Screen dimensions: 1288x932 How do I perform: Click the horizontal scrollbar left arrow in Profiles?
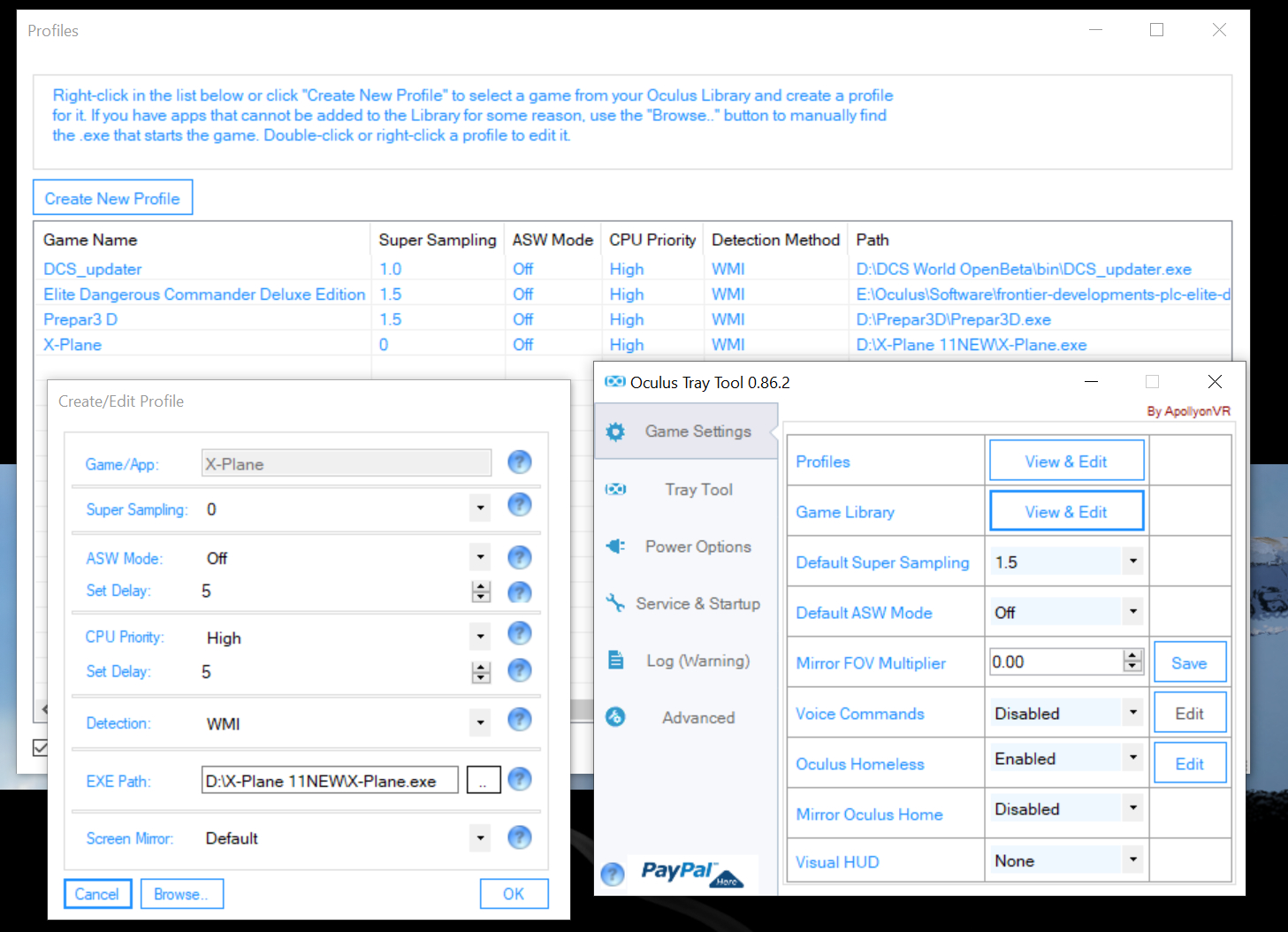[x=43, y=709]
